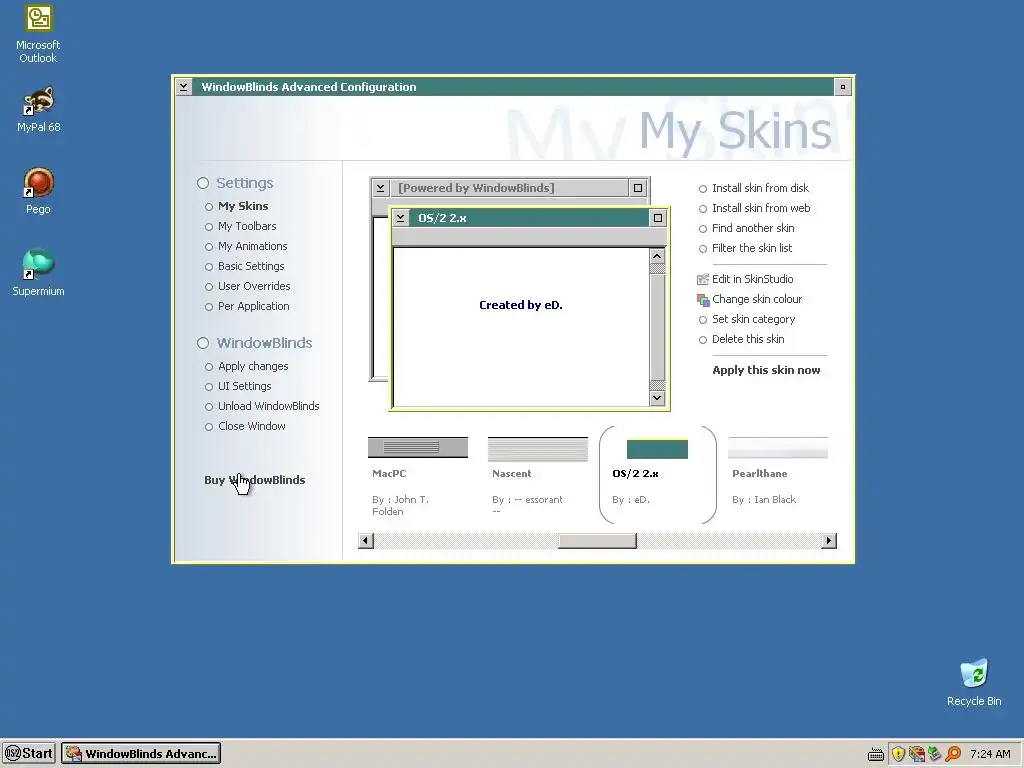This screenshot has height=768, width=1024.
Task: Click Apply this skin now
Action: pyautogui.click(x=766, y=370)
